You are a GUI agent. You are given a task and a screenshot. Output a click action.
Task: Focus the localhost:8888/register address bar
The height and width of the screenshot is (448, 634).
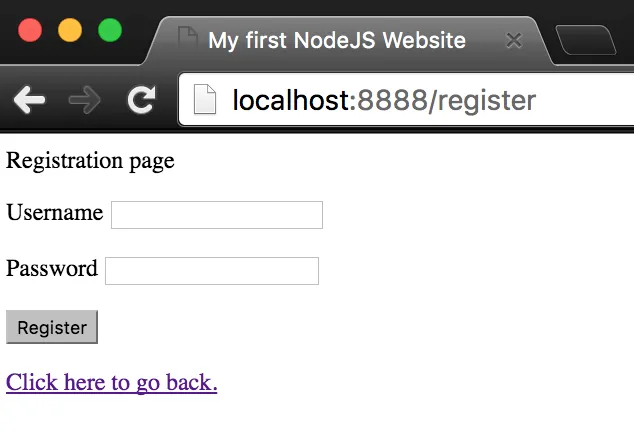point(406,100)
